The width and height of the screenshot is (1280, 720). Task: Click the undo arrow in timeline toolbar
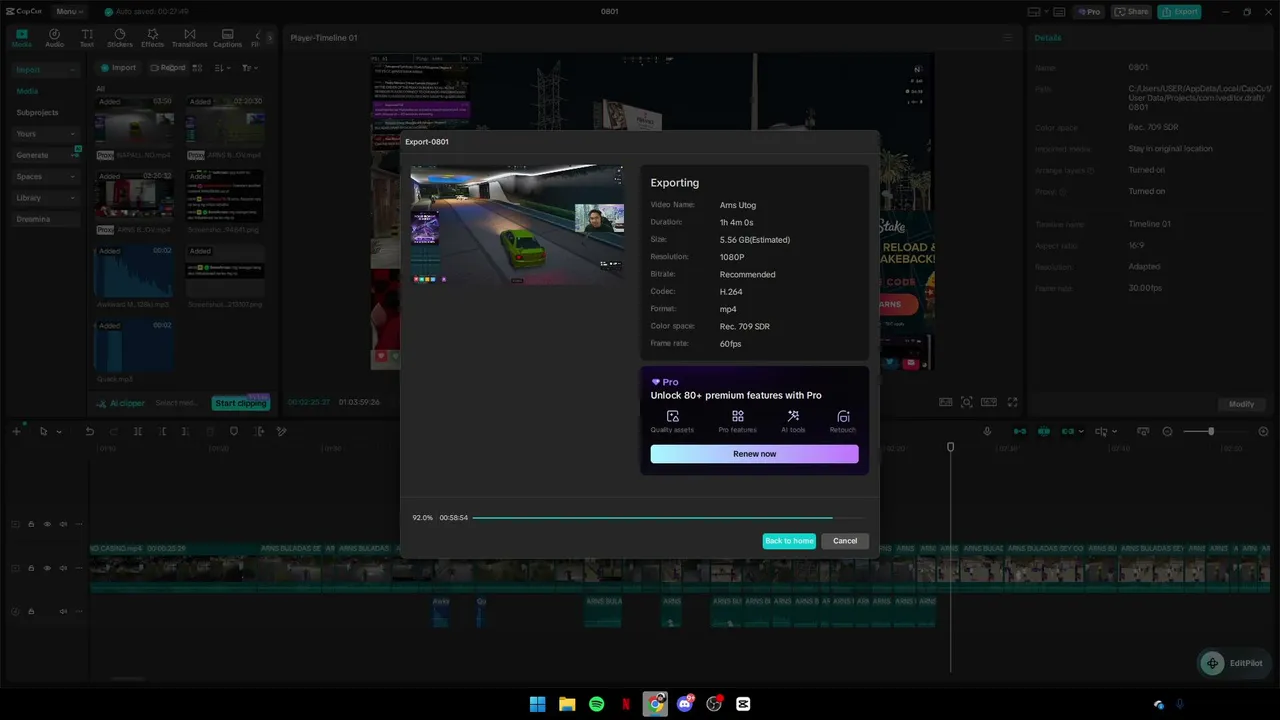point(89,431)
